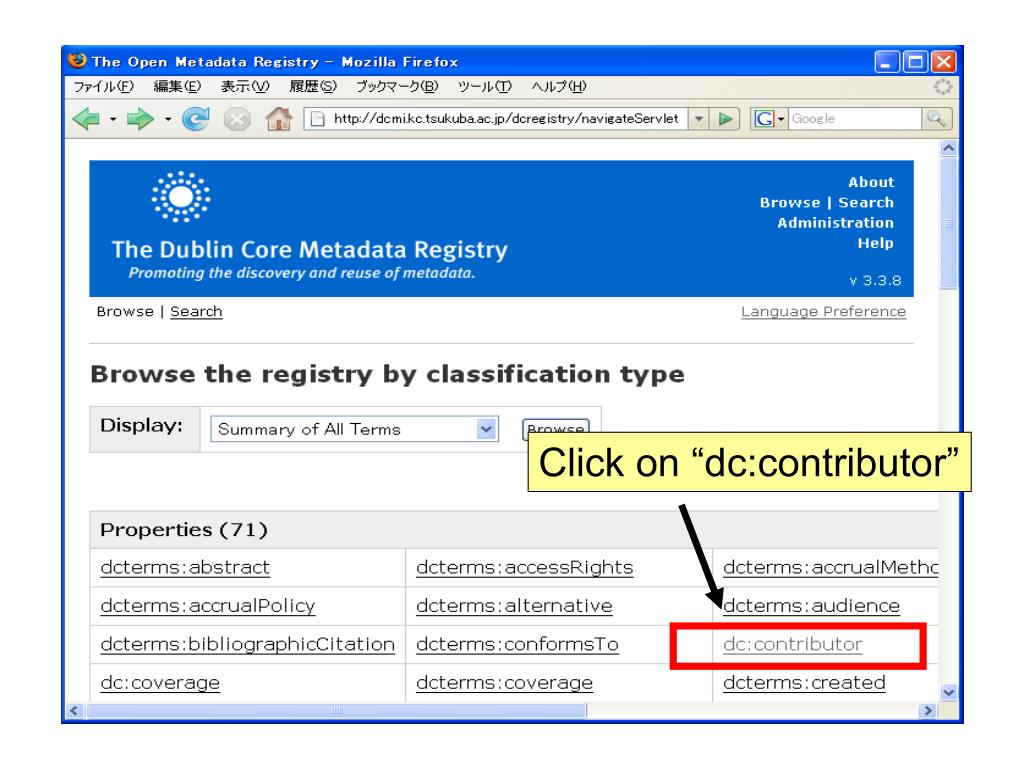Image resolution: width=1024 pixels, height=768 pixels.
Task: Click the Browse button beside Display
Action: click(556, 429)
